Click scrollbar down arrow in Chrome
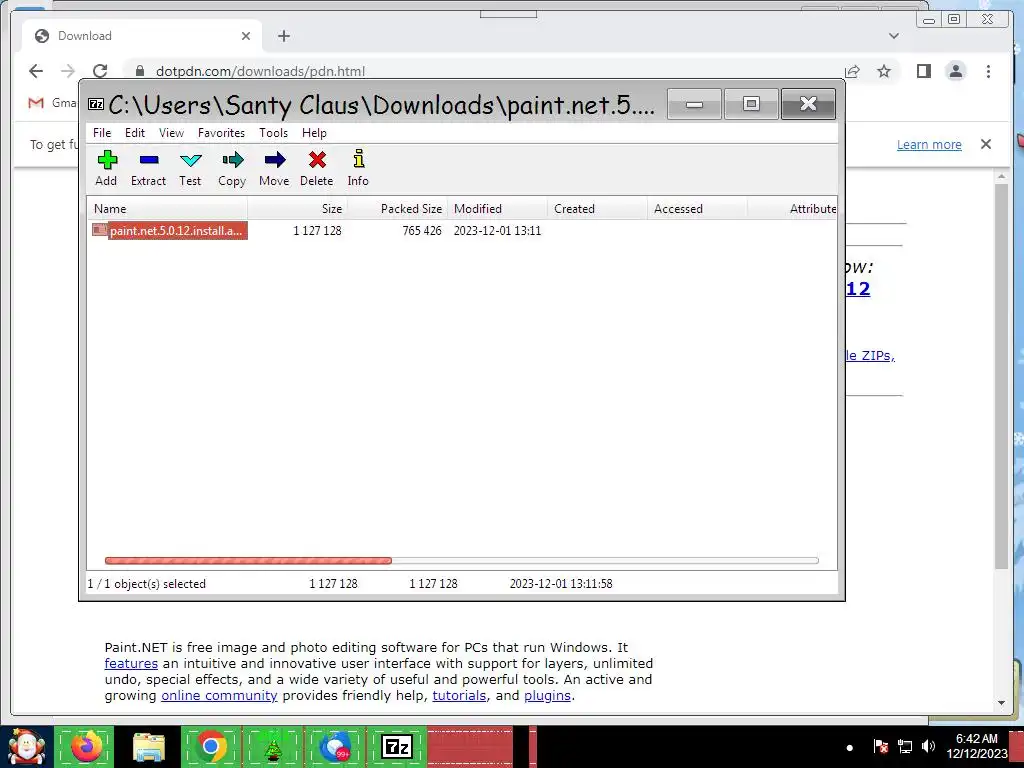This screenshot has height=768, width=1024. point(1002,703)
